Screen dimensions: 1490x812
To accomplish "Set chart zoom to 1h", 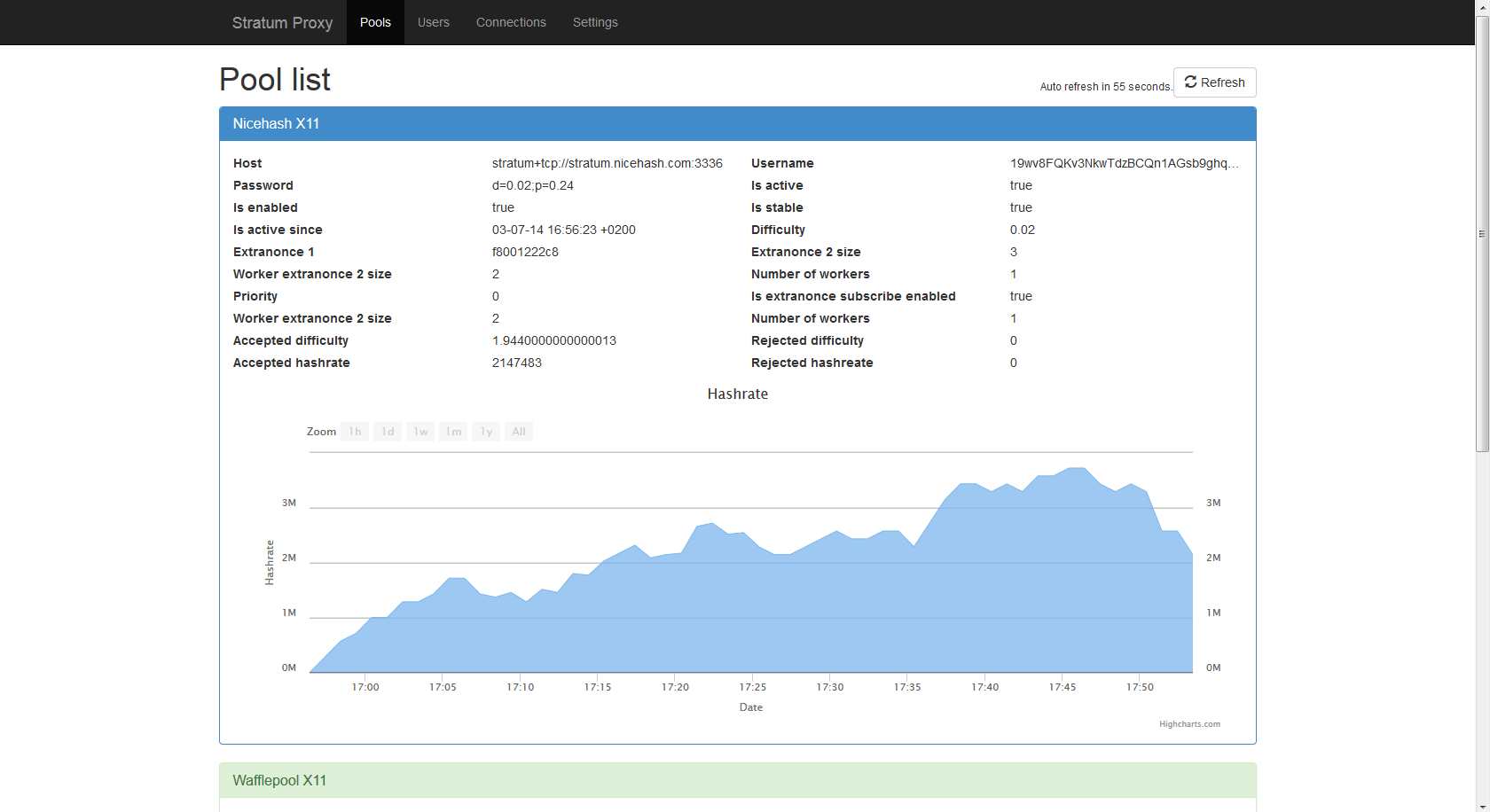I will 355,432.
